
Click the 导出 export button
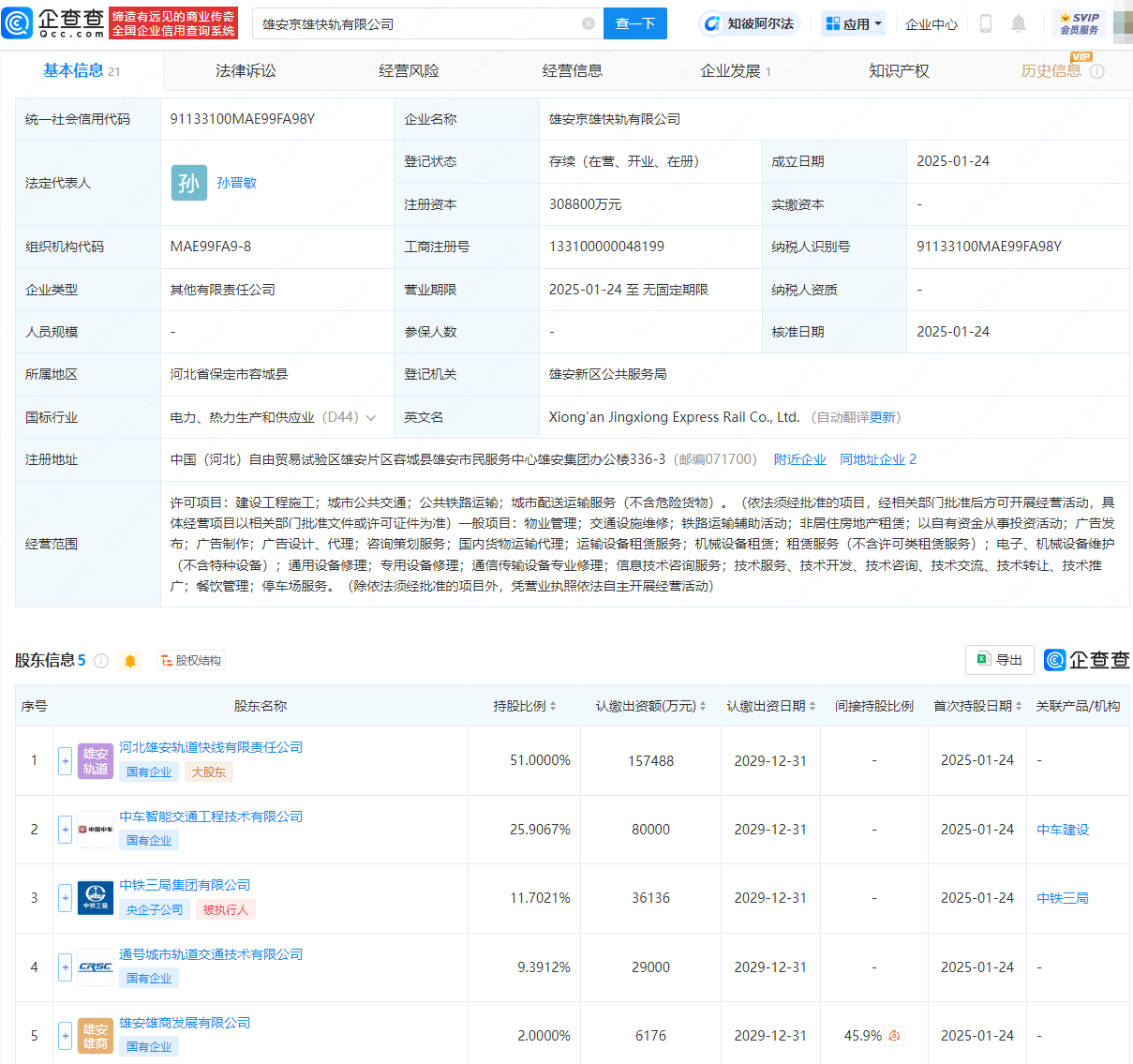[1000, 660]
